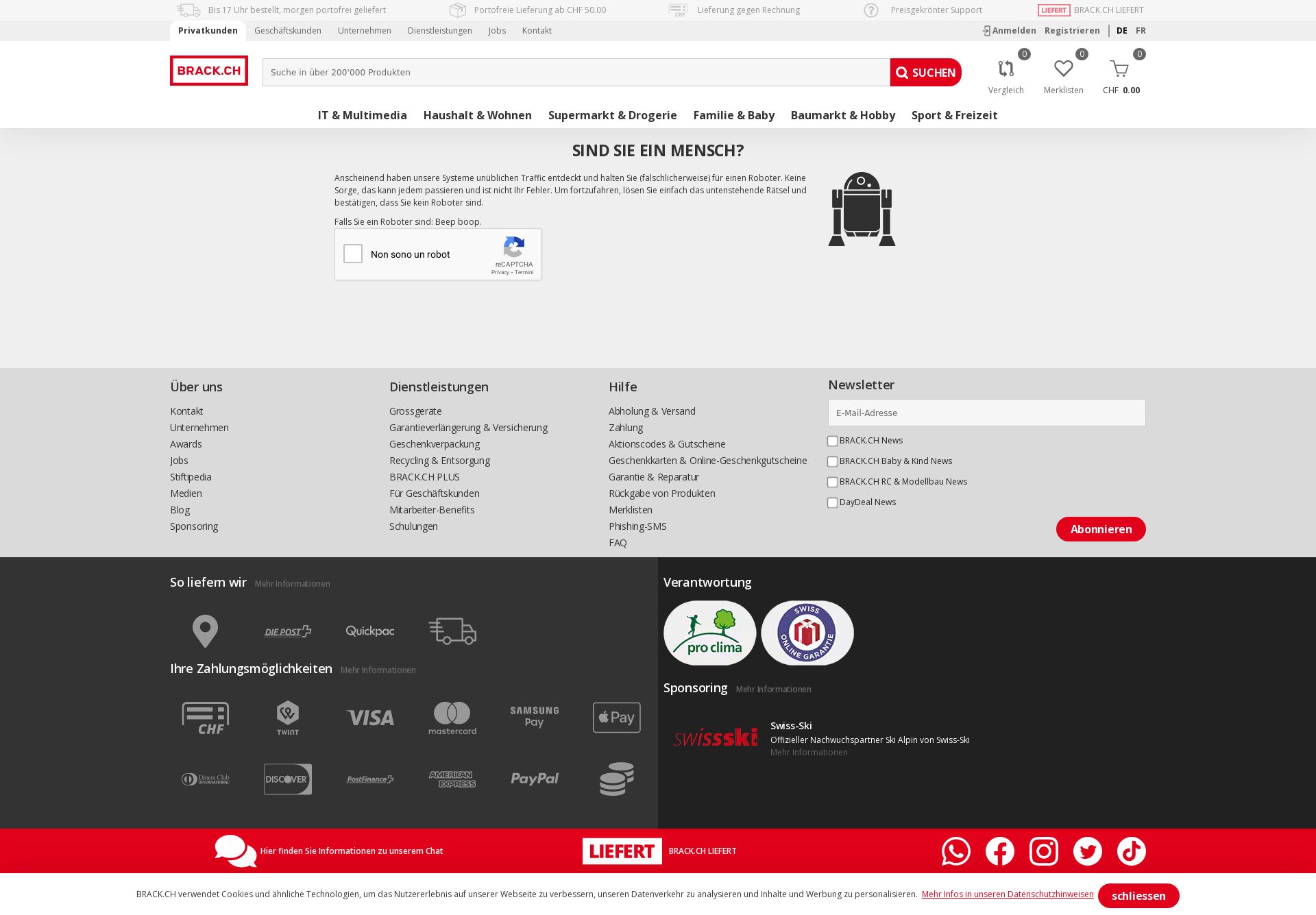This screenshot has width=1316, height=915.
Task: Open the Recycling & Entsorgung link
Action: [x=439, y=461]
